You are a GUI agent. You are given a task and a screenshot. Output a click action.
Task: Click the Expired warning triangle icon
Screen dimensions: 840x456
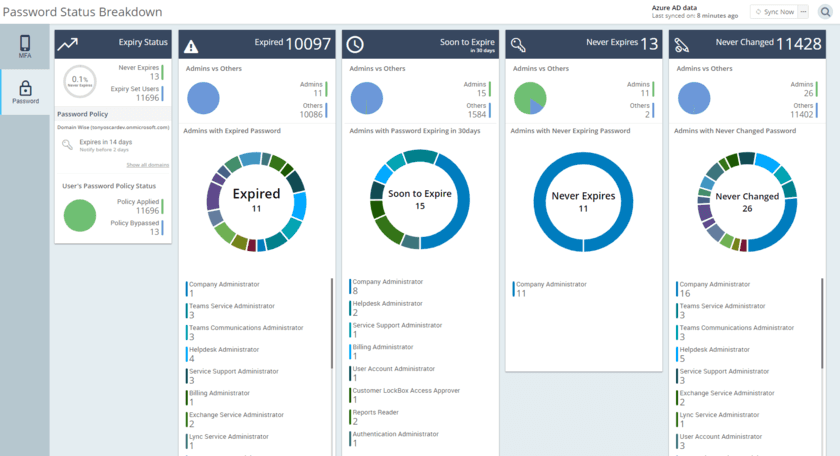tap(192, 45)
